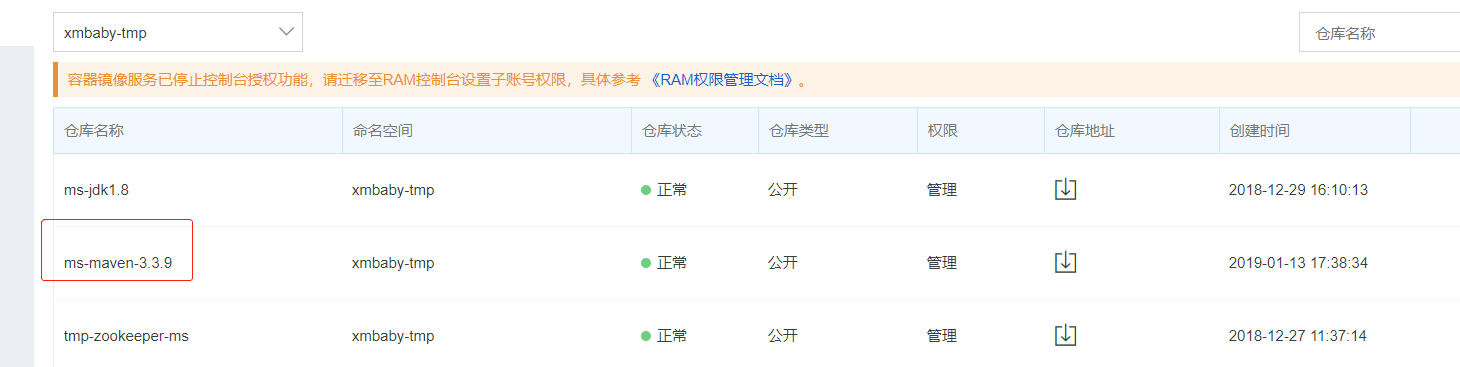1460x367 pixels.
Task: Click 正常 status in ms-jdk1.8 row
Action: click(664, 190)
